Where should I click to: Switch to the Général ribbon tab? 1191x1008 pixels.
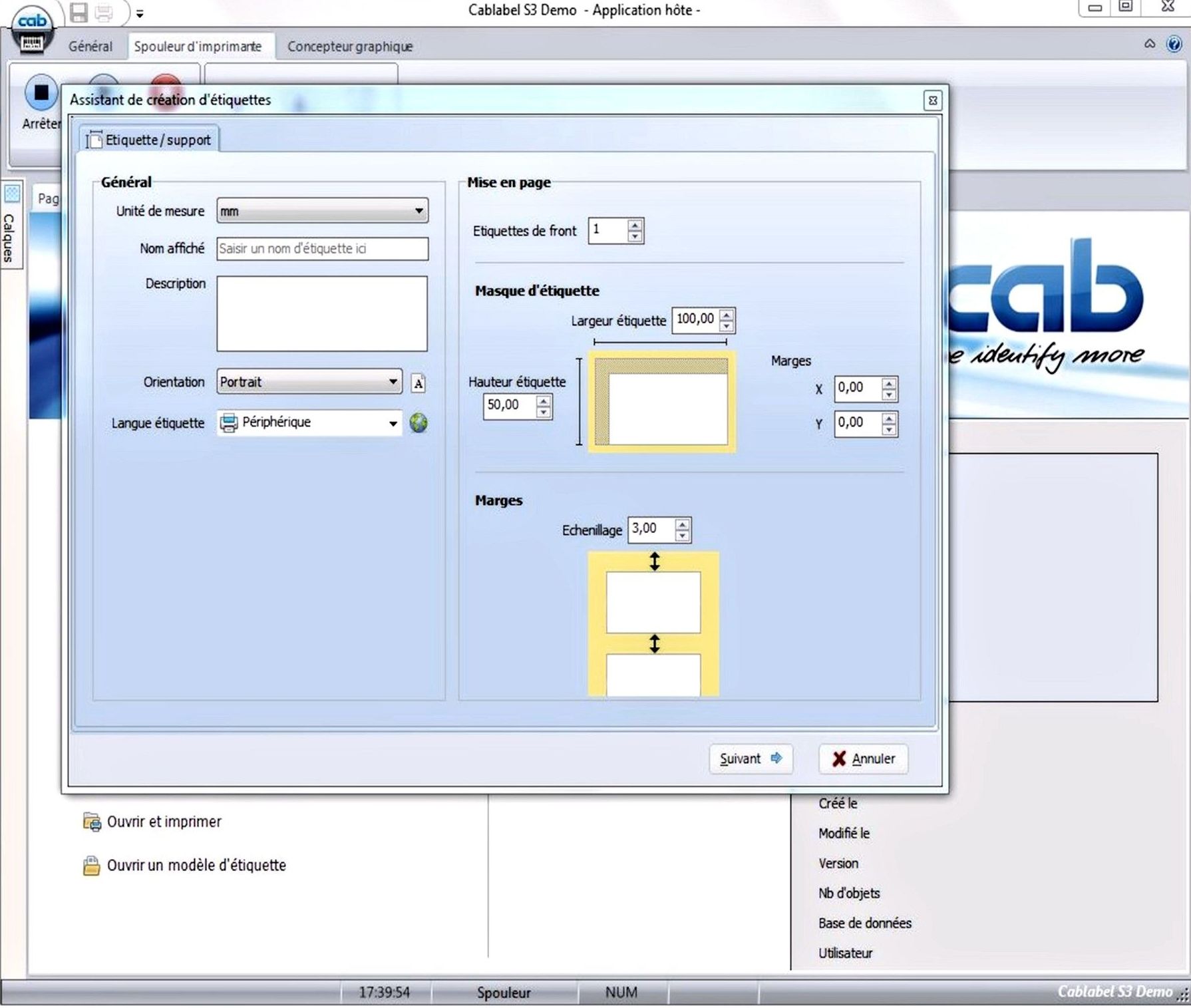click(x=90, y=47)
